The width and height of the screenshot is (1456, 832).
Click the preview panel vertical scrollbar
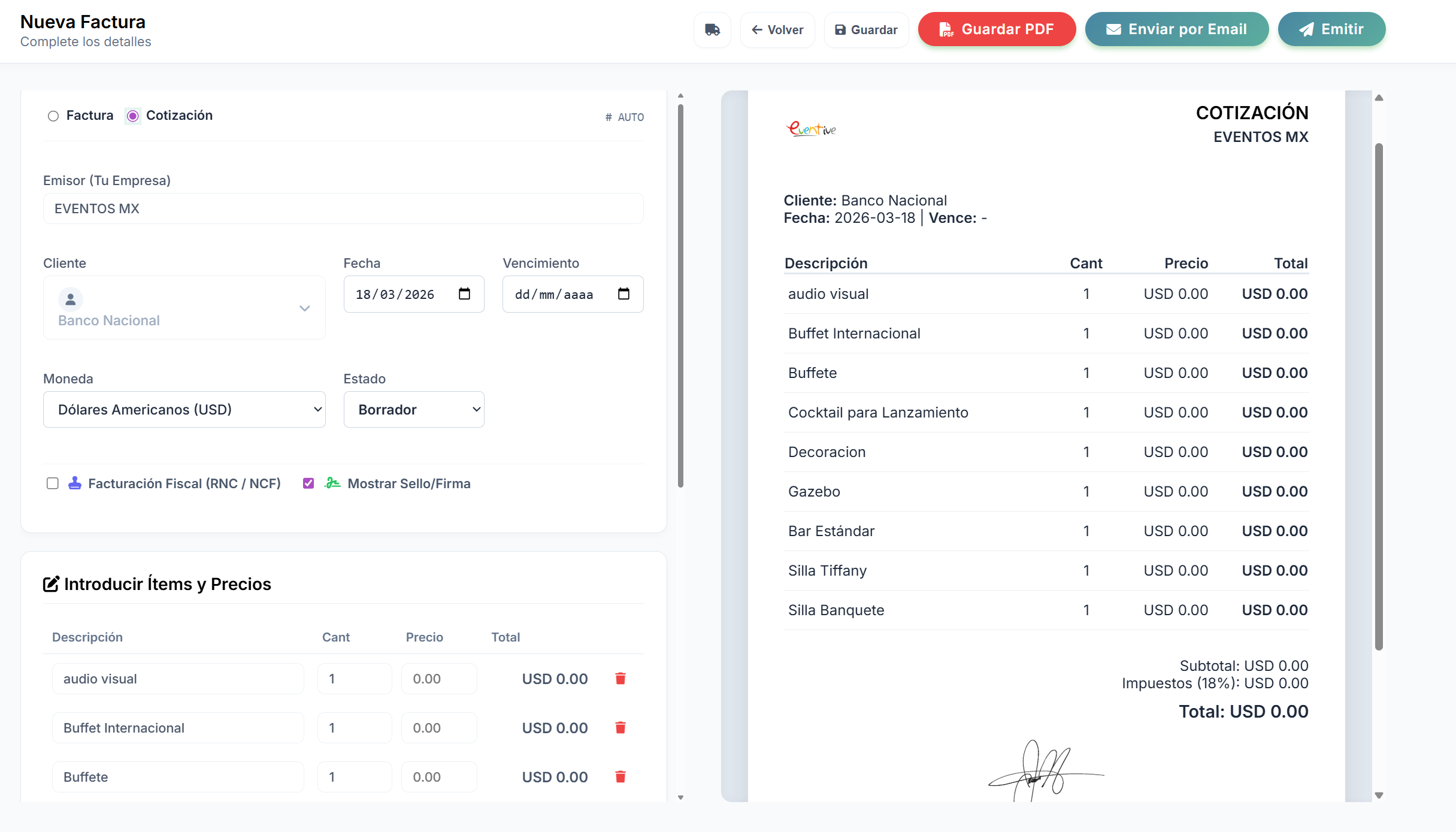click(x=1379, y=395)
